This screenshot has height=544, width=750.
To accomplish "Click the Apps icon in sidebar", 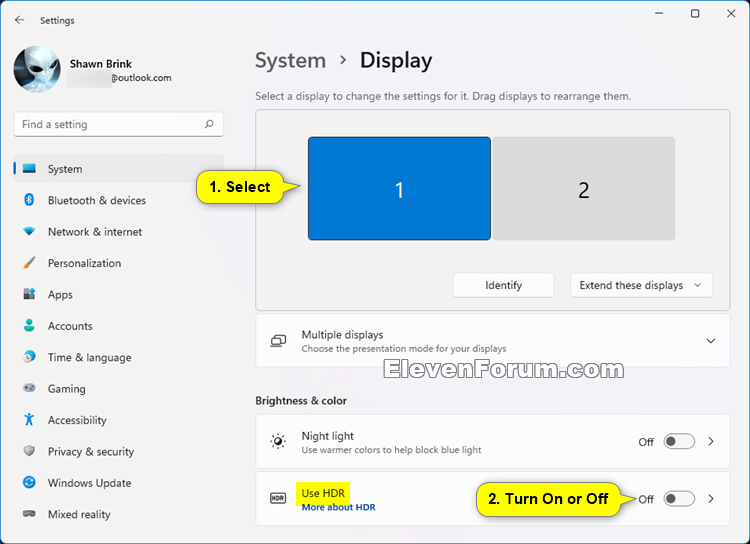I will pos(29,294).
